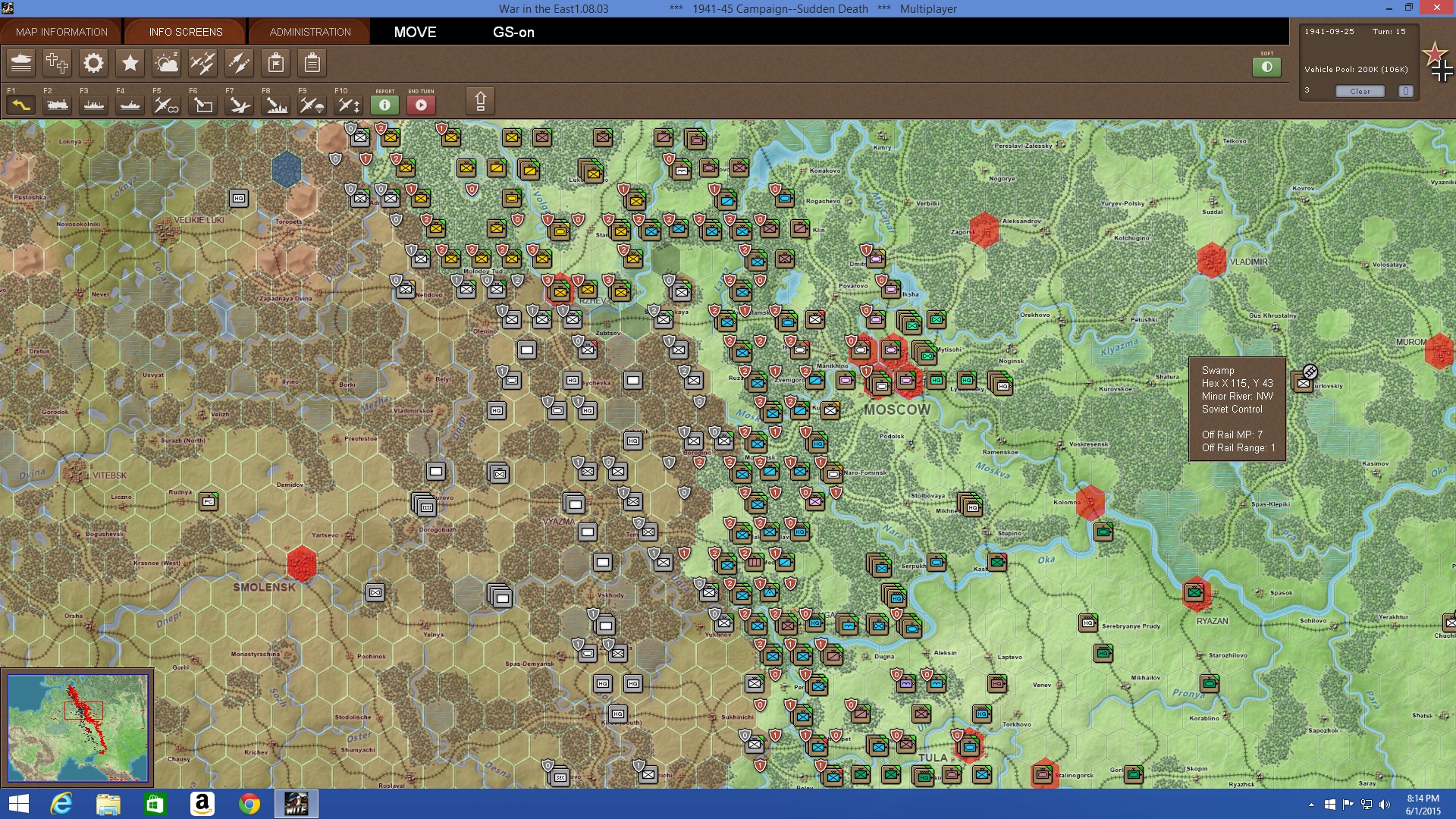The image size is (1456, 819).
Task: Open Amazon app from taskbar
Action: 202,804
